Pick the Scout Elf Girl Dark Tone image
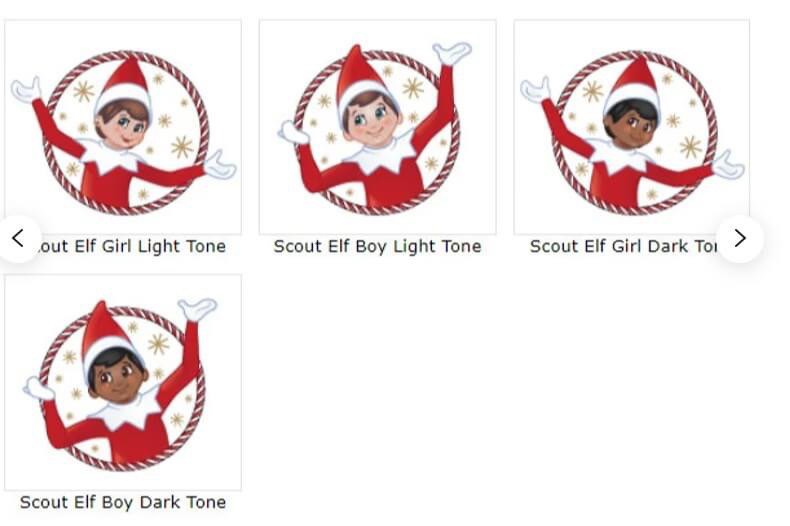Viewport: 790px width, 526px height. 632,127
